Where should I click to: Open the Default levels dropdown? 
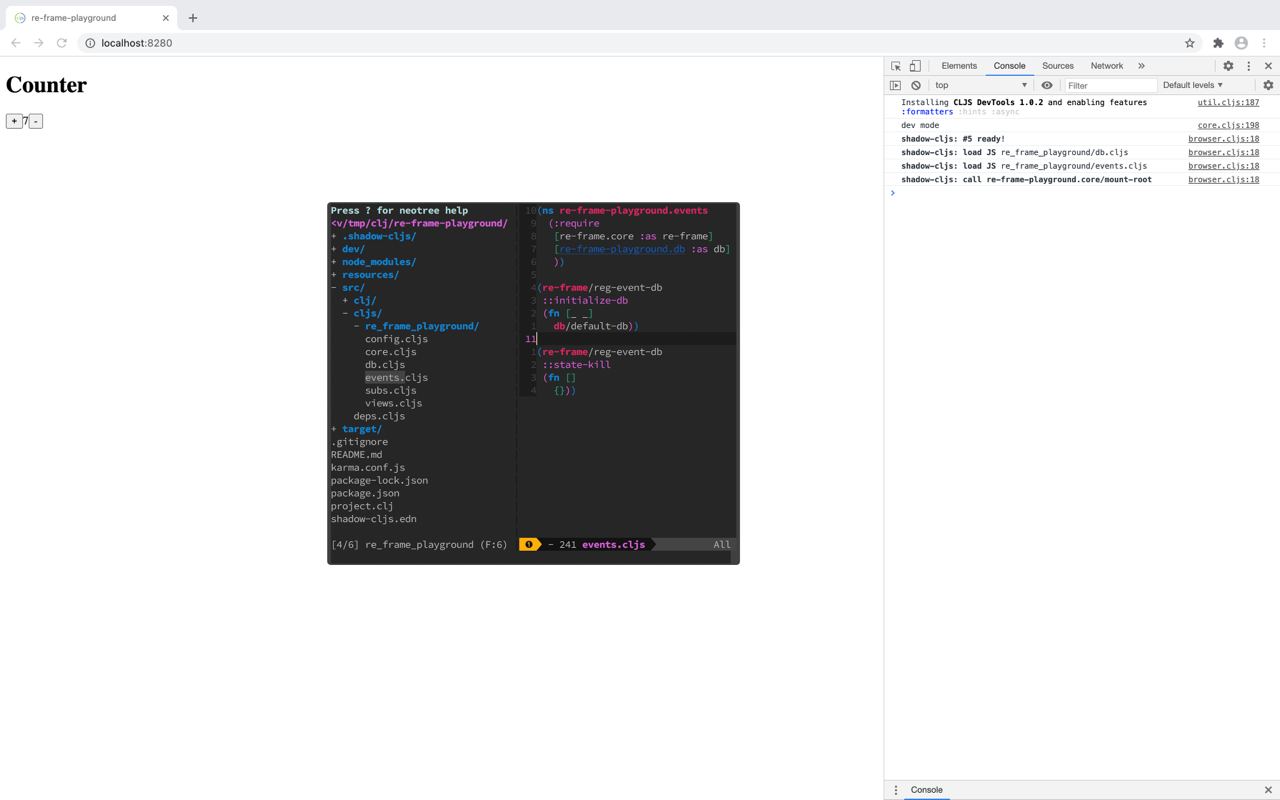coord(1192,85)
